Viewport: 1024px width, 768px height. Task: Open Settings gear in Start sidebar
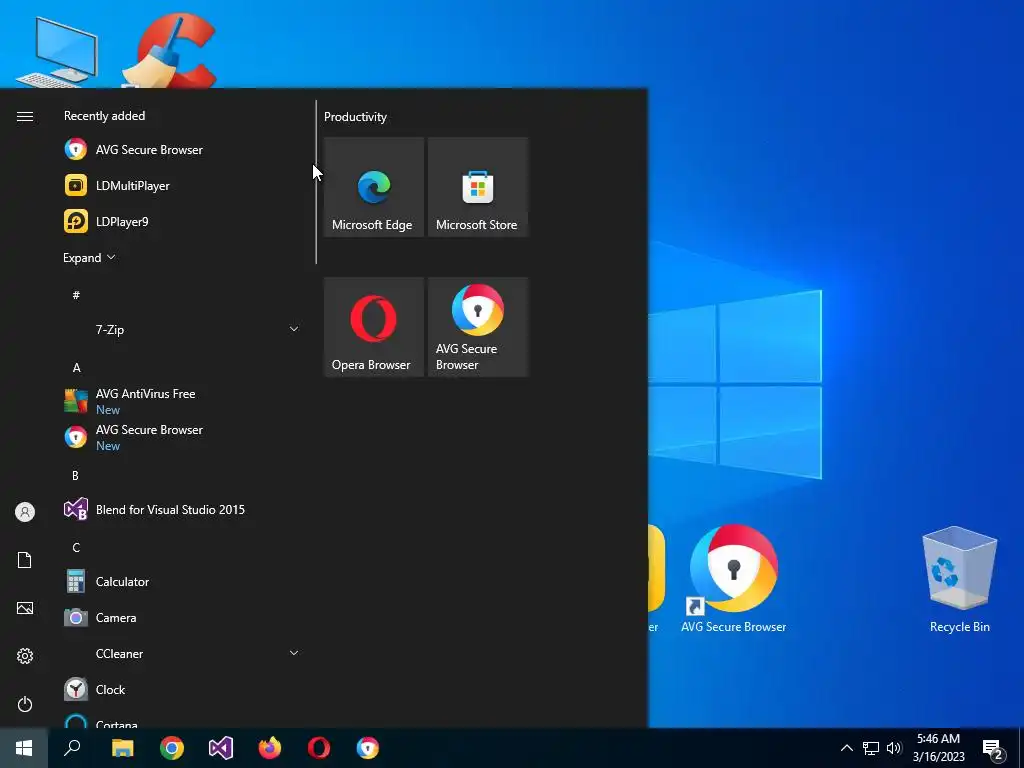tap(25, 656)
